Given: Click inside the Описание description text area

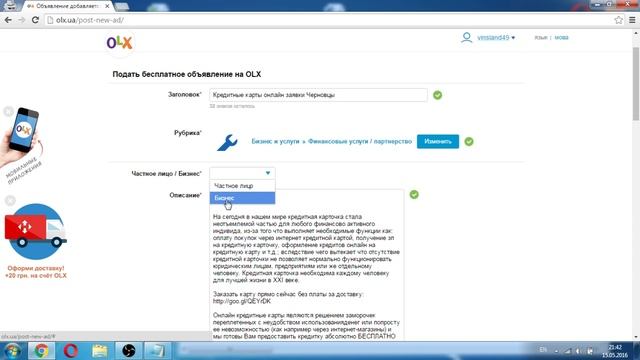Looking at the screenshot, I should click(x=307, y=265).
